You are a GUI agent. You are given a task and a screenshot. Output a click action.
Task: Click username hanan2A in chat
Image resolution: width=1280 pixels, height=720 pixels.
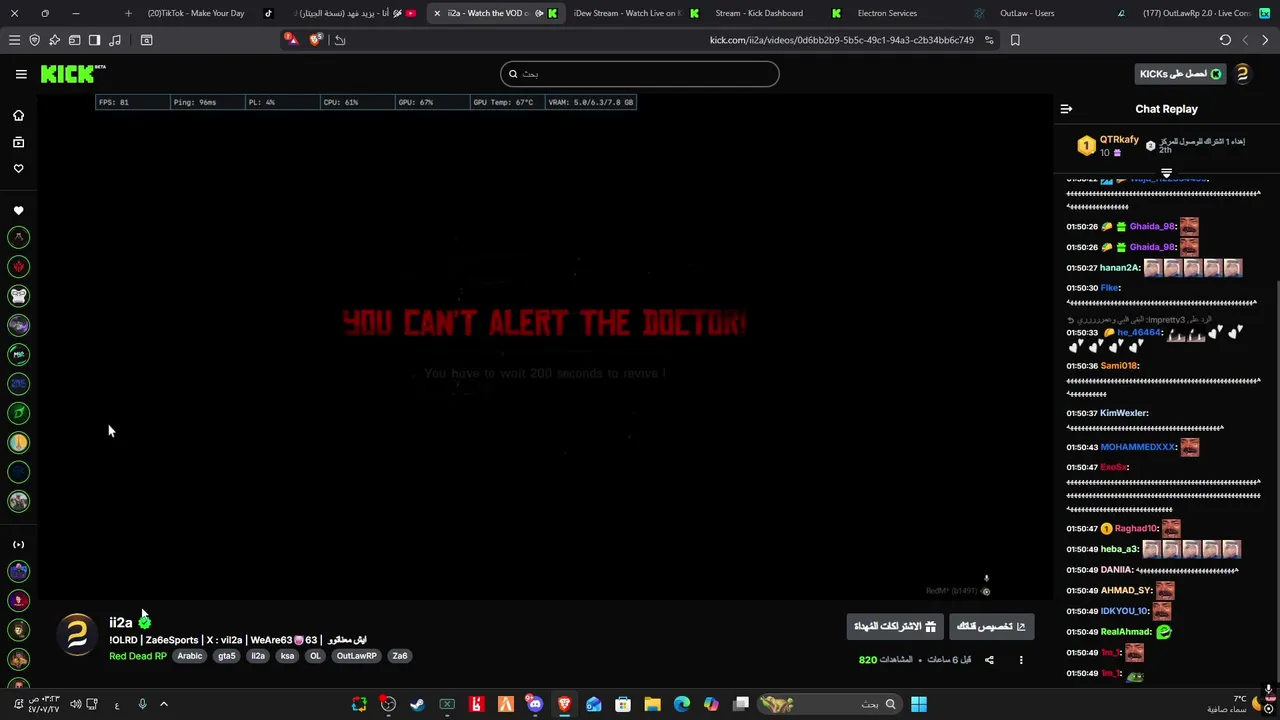1120,268
